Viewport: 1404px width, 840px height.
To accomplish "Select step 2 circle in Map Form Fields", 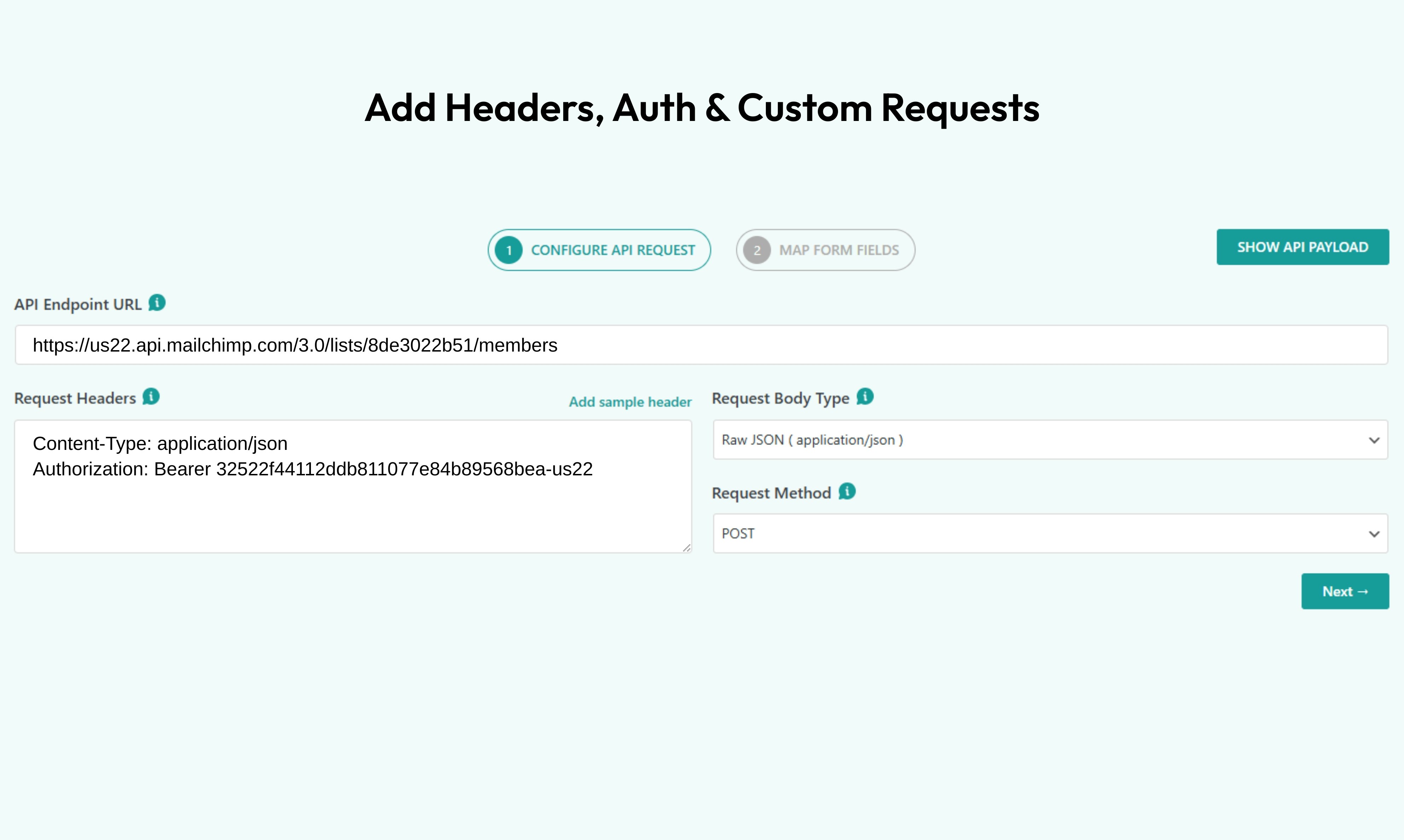I will (x=757, y=250).
